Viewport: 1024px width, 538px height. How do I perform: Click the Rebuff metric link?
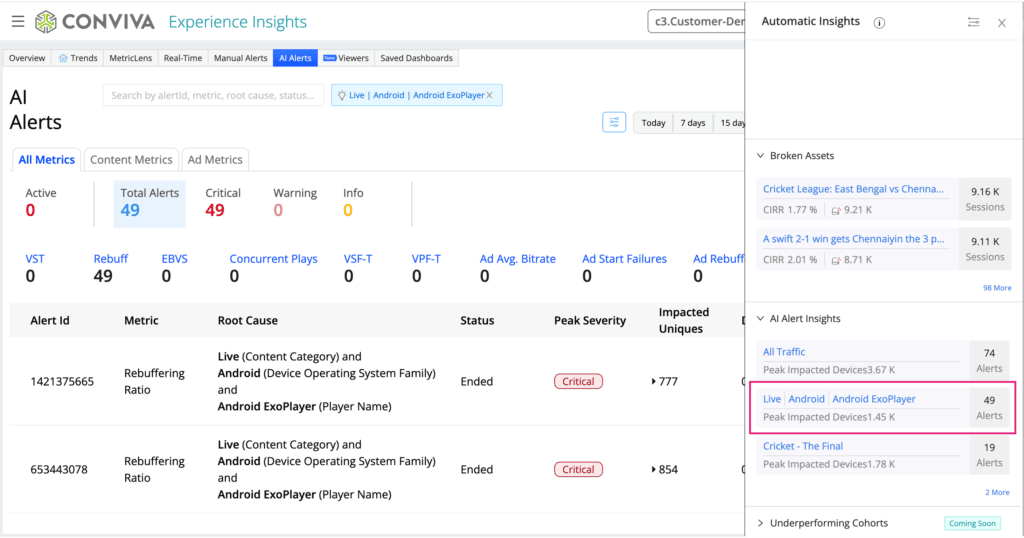[x=110, y=259]
